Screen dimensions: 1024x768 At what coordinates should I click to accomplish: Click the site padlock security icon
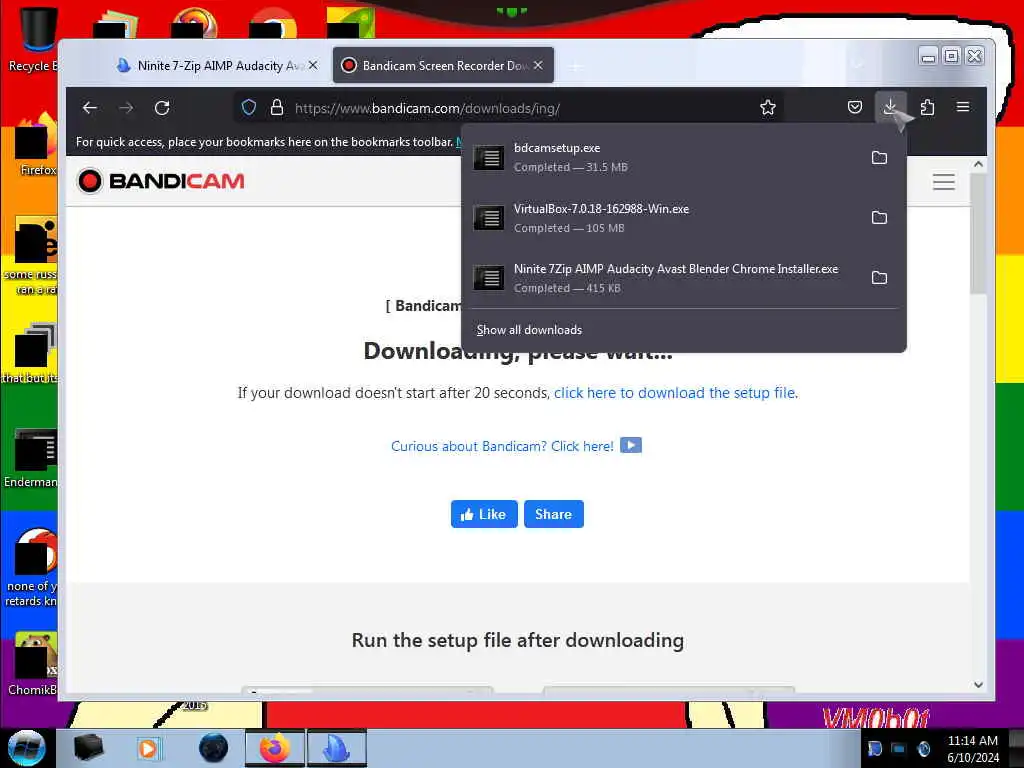[x=277, y=108]
